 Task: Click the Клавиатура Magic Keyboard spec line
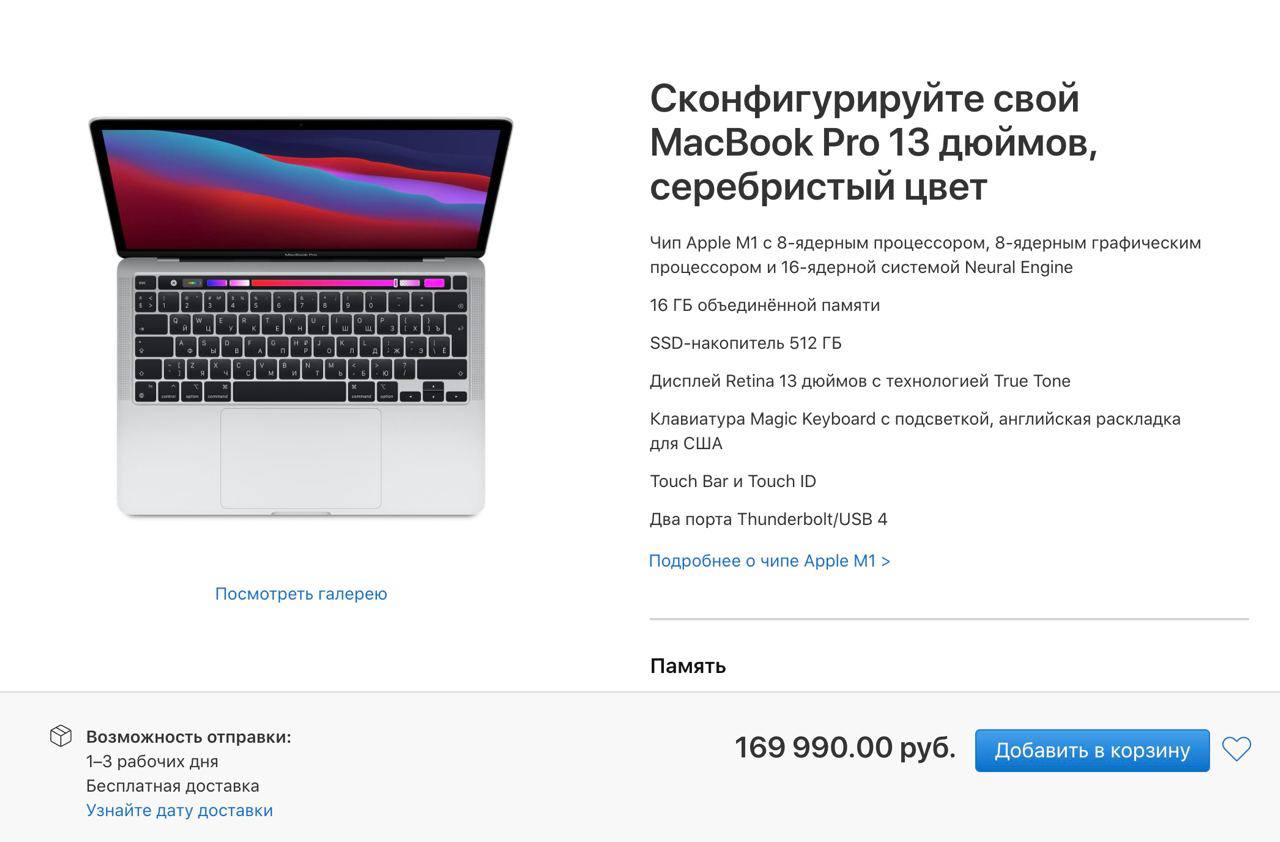(915, 431)
